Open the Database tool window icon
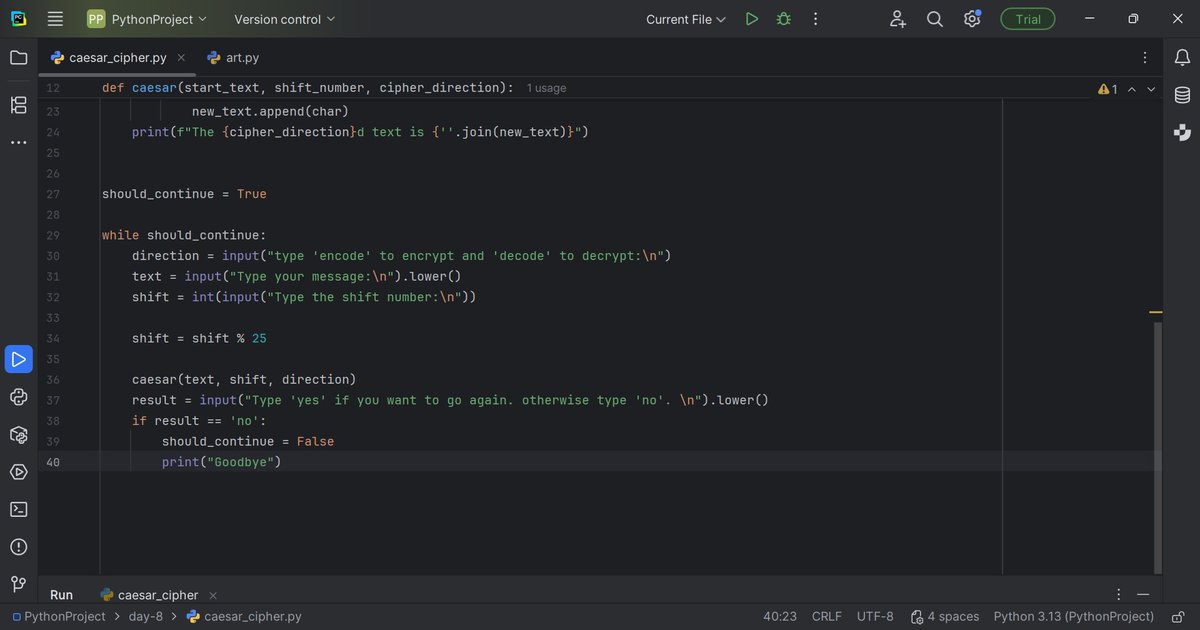The image size is (1200, 630). (x=1182, y=95)
